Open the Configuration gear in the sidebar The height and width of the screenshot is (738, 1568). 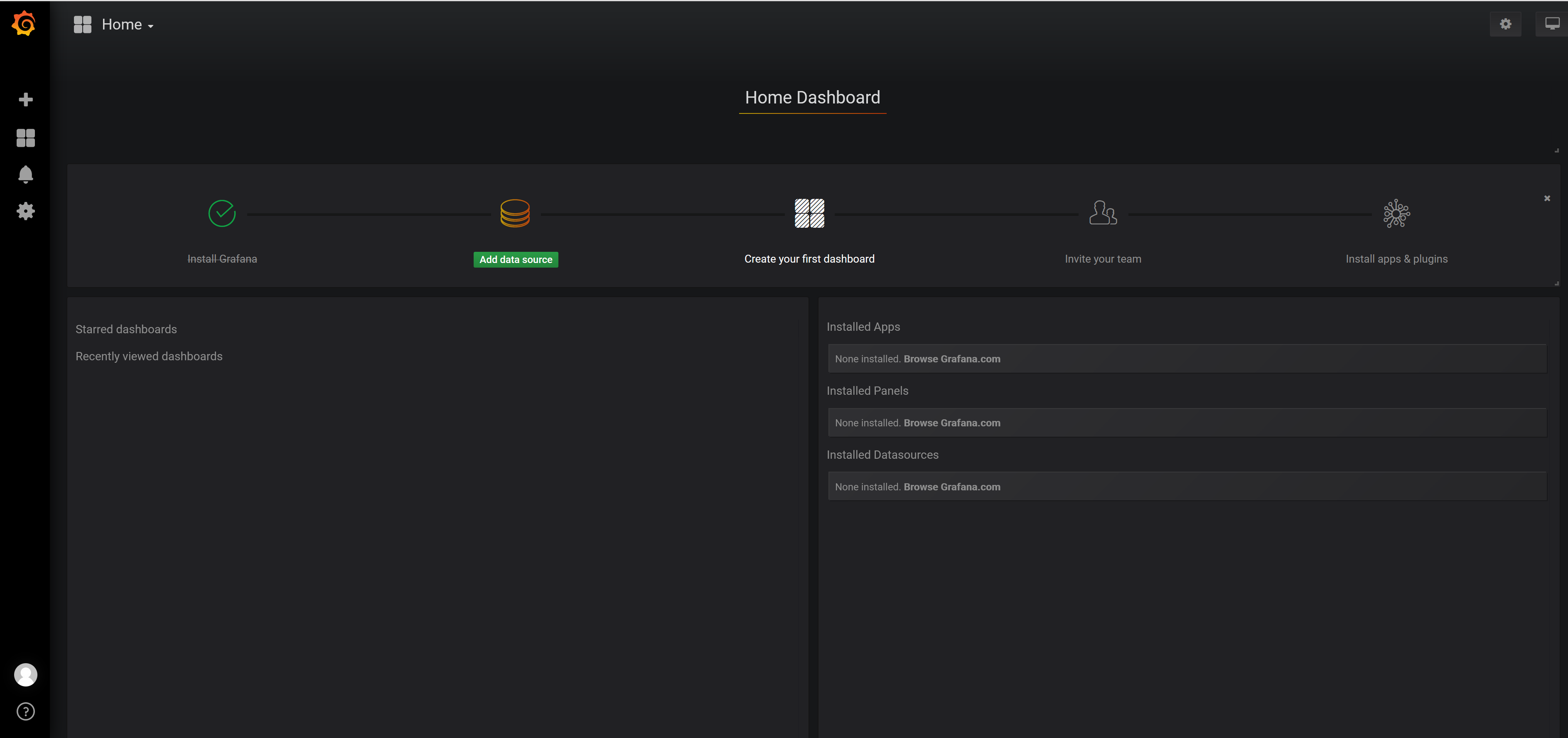26,211
